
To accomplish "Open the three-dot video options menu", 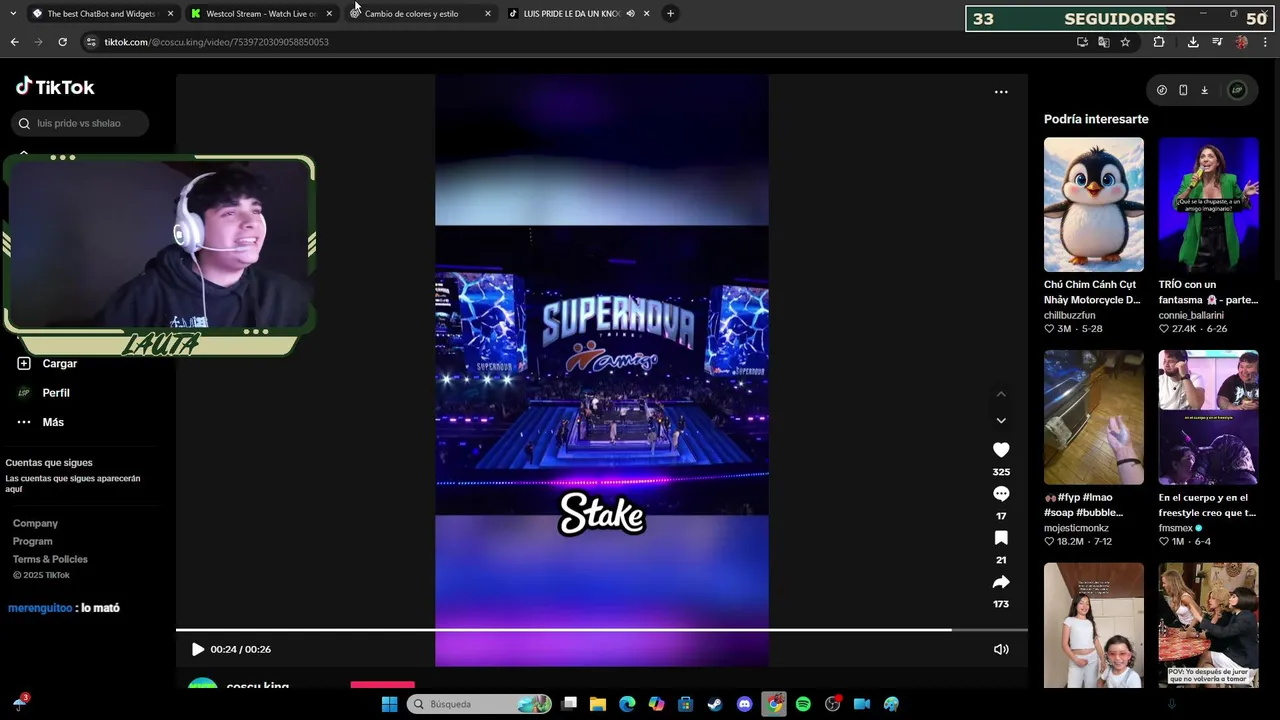I will [x=1001, y=92].
